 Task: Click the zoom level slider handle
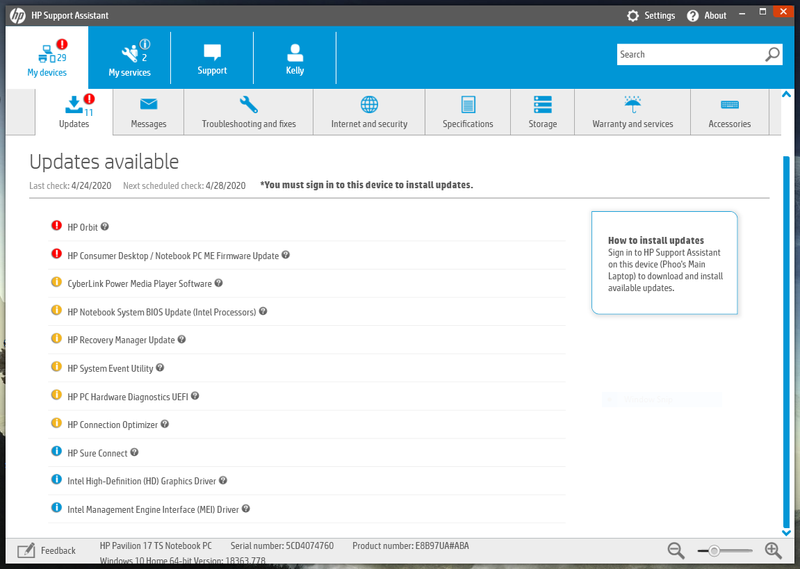714,551
